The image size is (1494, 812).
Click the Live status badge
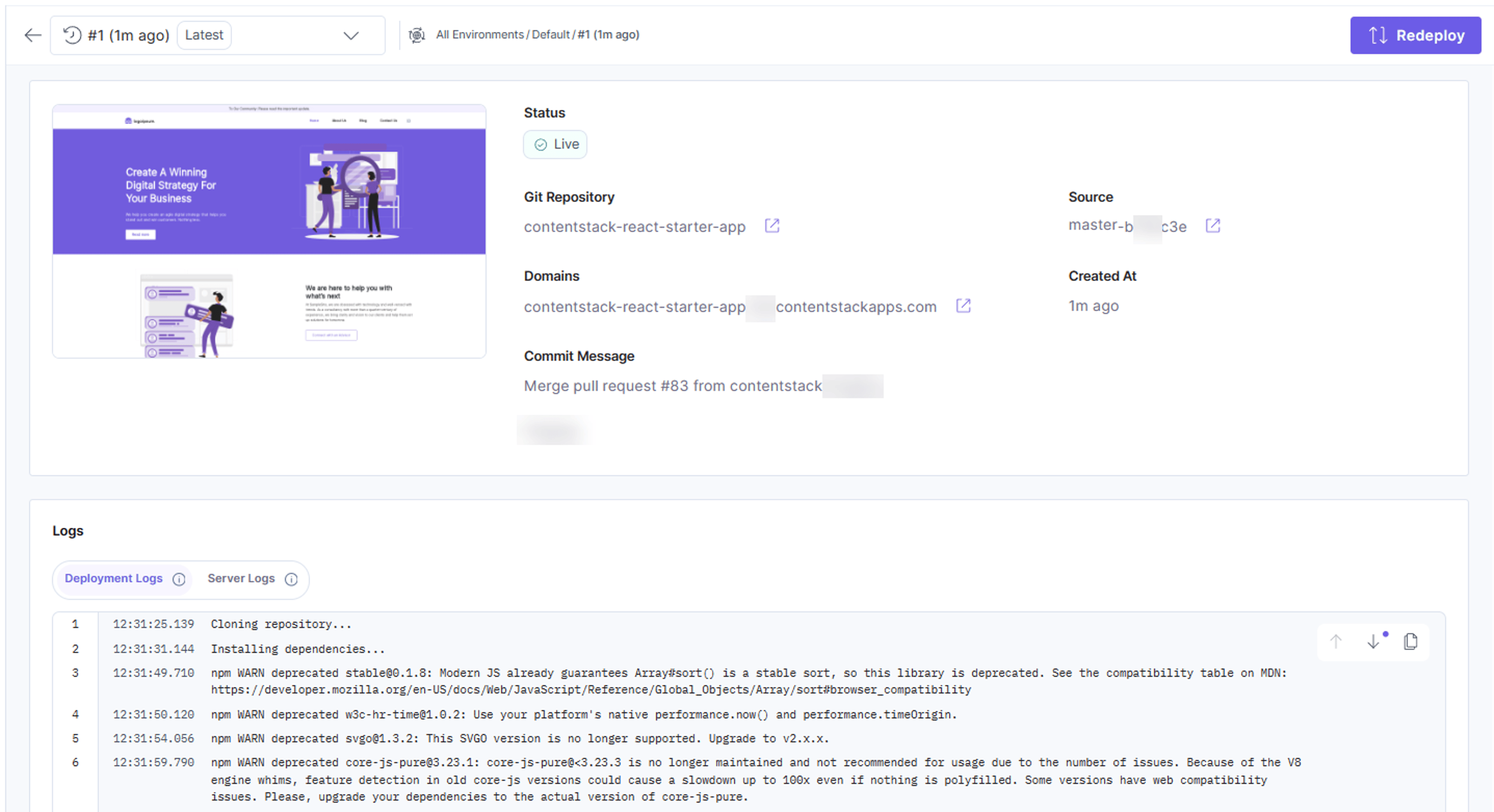555,144
